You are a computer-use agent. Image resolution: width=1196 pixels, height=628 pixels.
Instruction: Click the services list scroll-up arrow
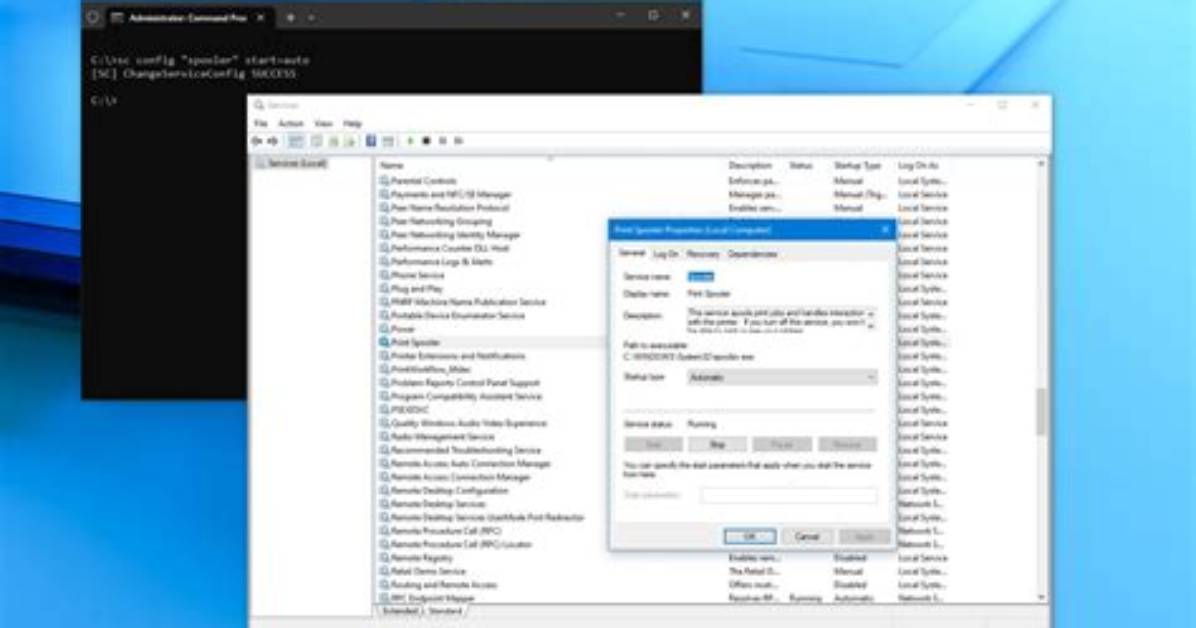pyautogui.click(x=1041, y=164)
